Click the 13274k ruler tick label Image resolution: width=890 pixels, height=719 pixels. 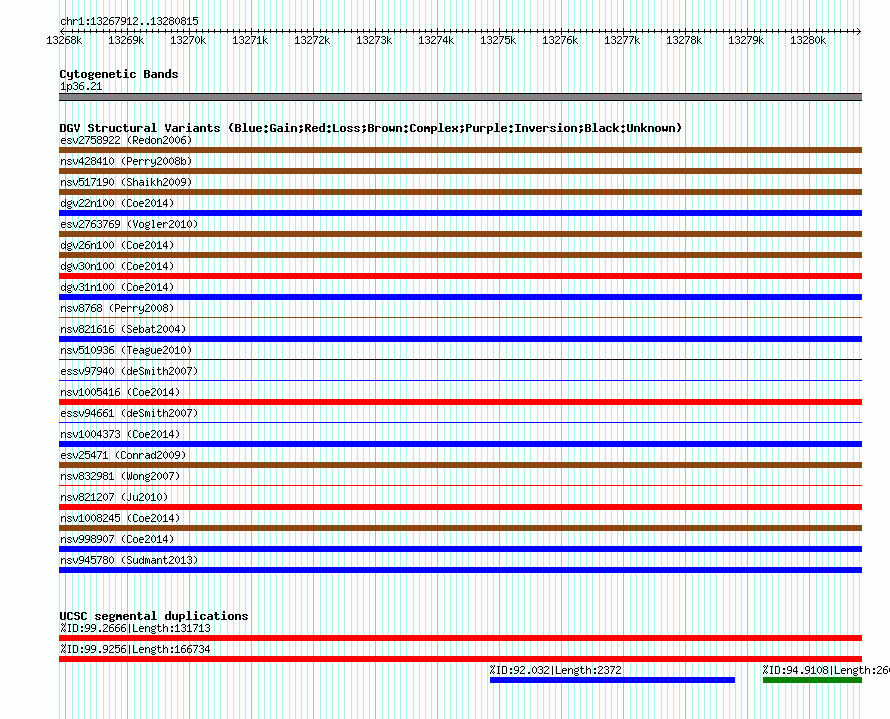point(436,40)
